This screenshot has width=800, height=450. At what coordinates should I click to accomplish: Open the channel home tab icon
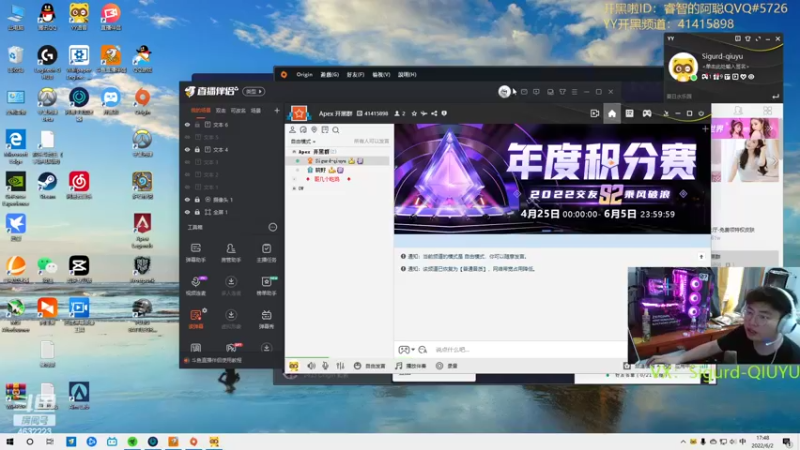point(612,113)
